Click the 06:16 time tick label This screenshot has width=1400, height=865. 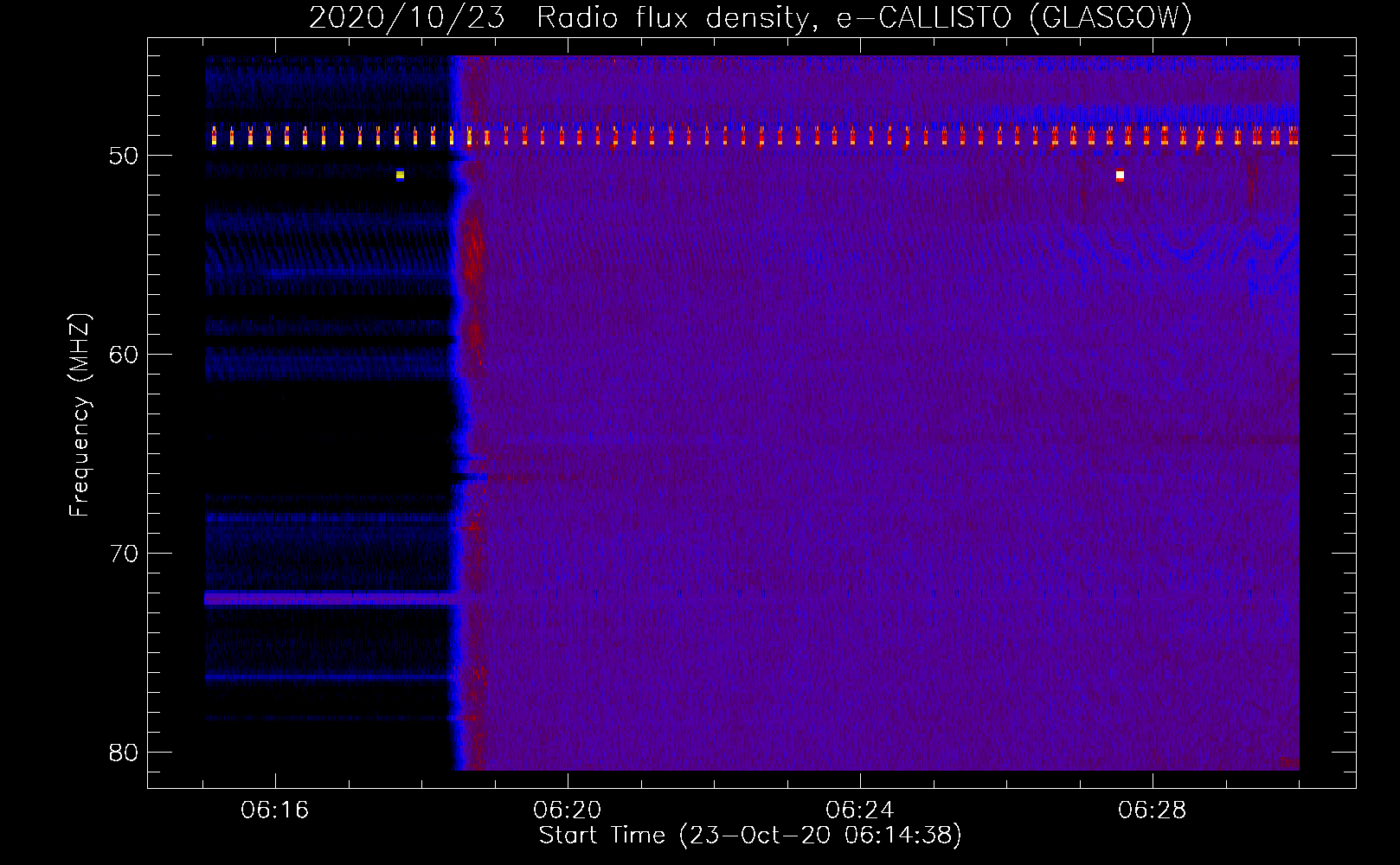tap(275, 811)
